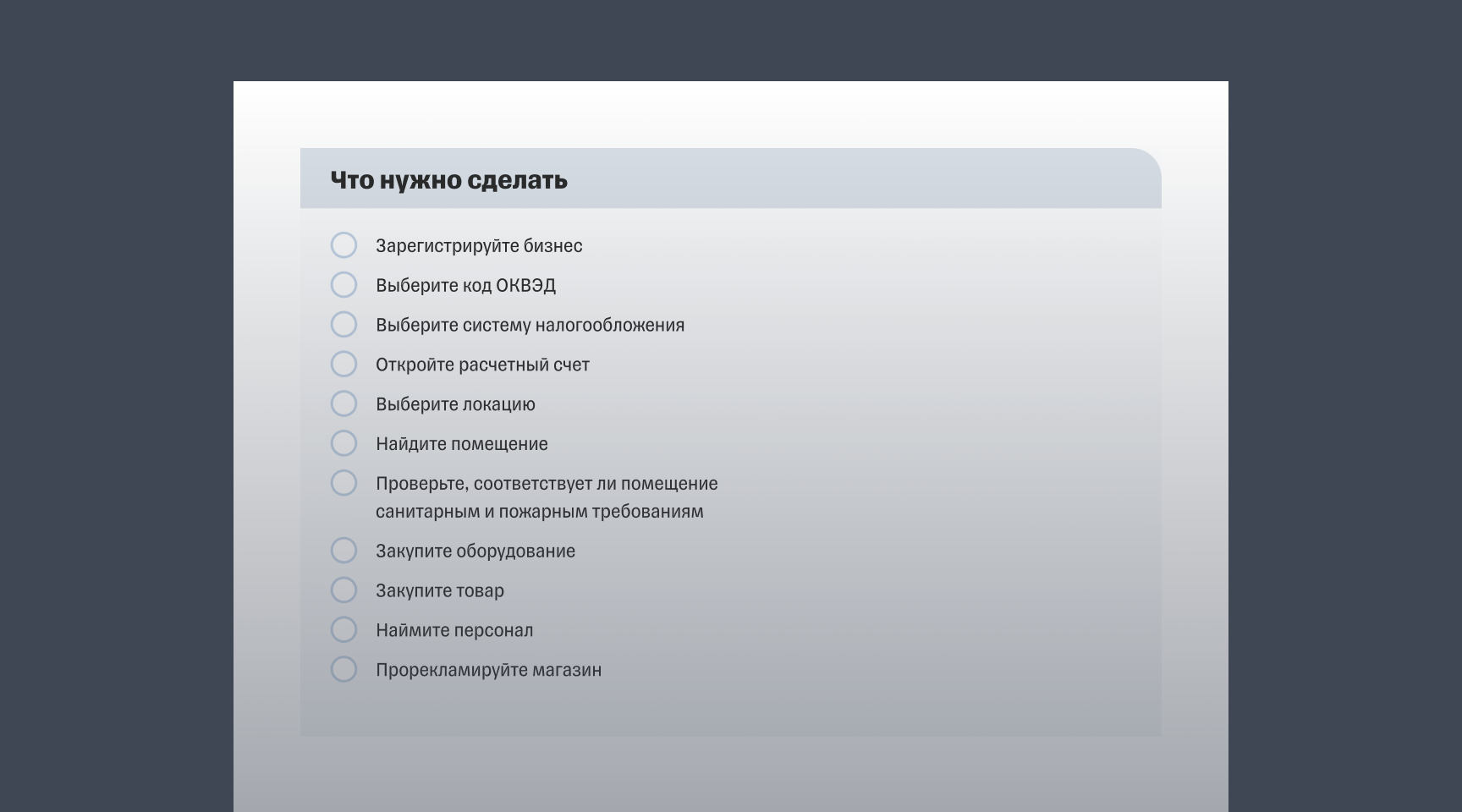Tick the "Найдите помещение" checkbox
Viewport: 1462px width, 812px height.
pos(344,443)
